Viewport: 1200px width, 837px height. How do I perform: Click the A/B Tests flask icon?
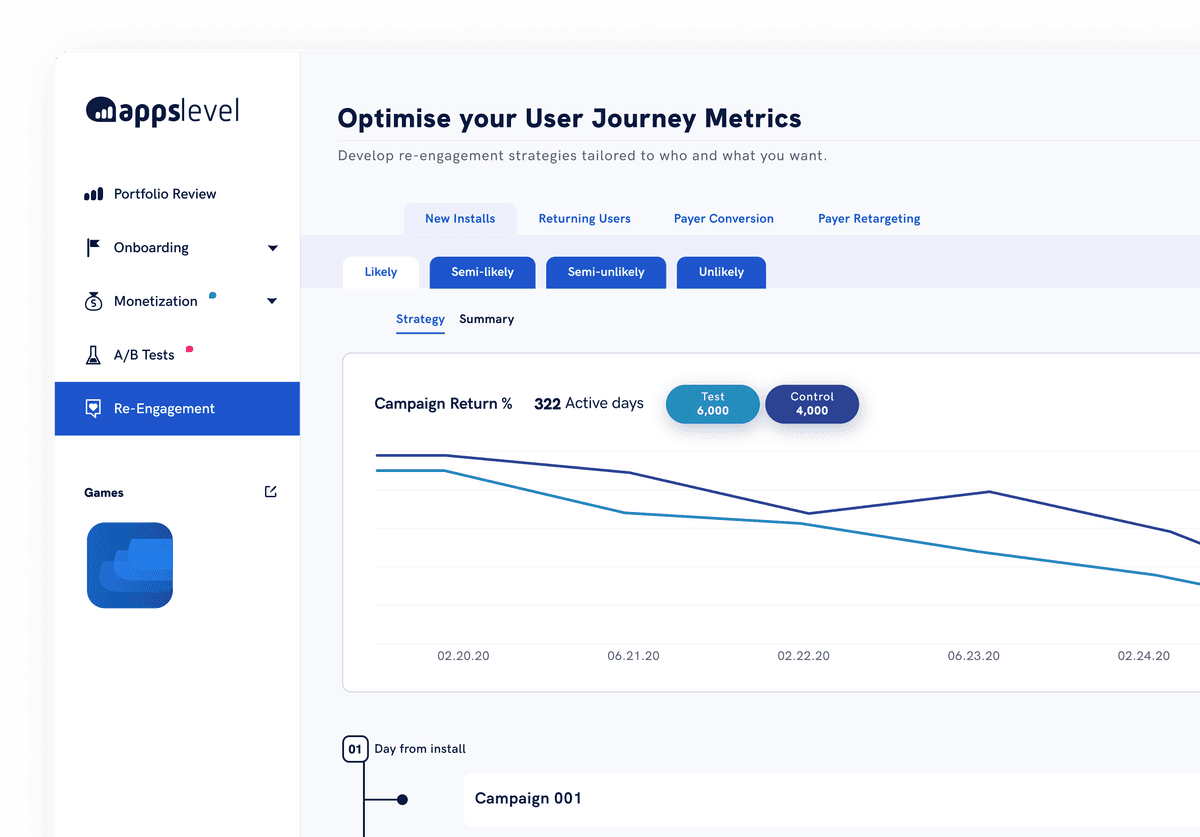click(93, 355)
